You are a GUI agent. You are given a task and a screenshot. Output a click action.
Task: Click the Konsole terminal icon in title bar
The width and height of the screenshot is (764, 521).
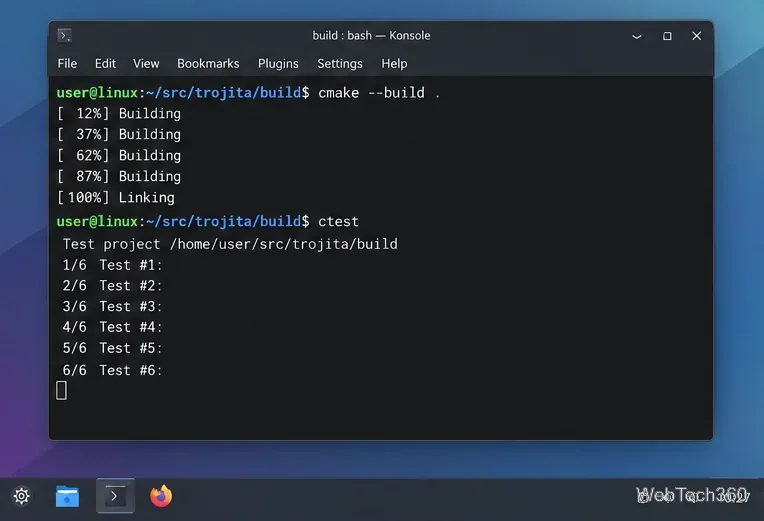click(64, 36)
